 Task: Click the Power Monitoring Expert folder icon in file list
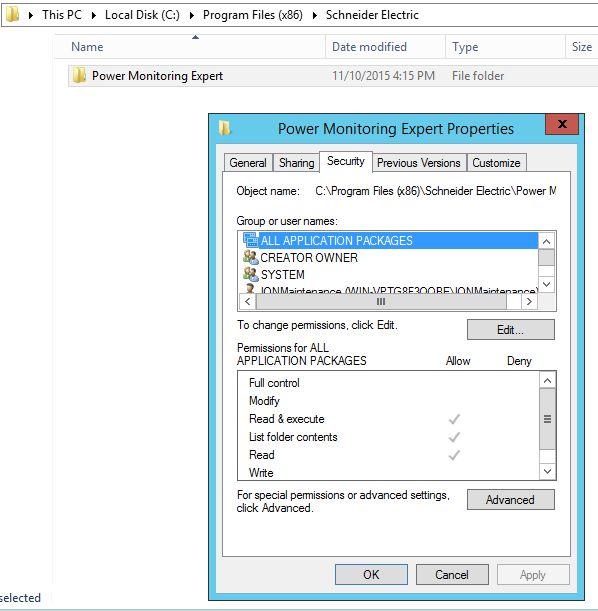[79, 75]
